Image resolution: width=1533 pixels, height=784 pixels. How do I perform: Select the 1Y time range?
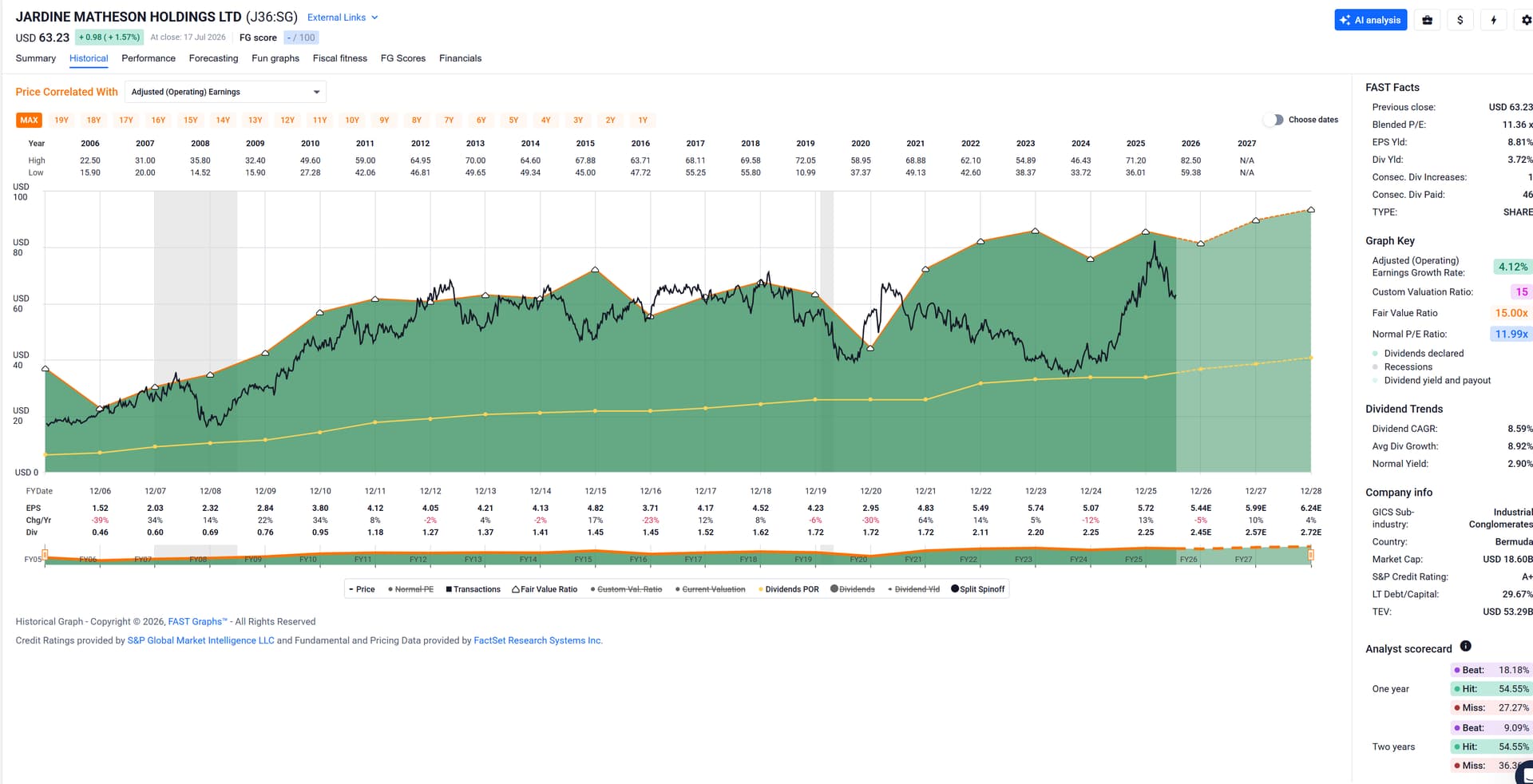(x=643, y=121)
